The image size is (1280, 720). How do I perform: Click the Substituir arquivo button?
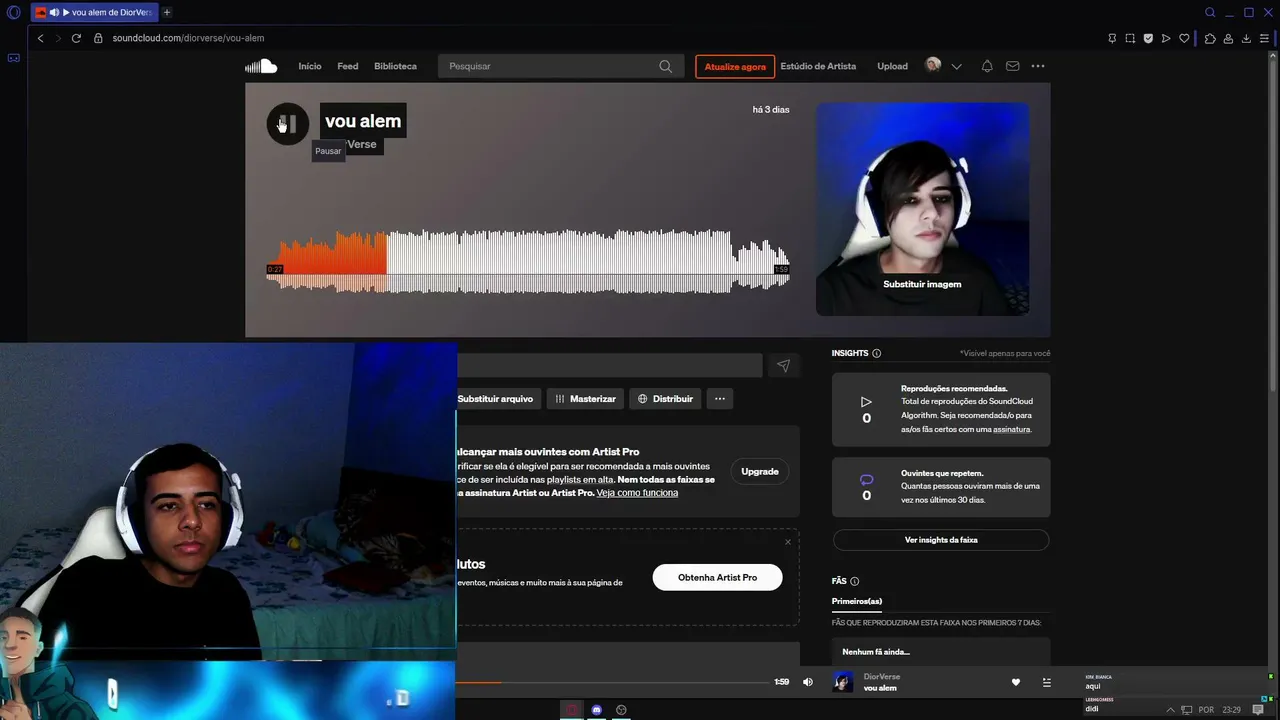point(495,399)
